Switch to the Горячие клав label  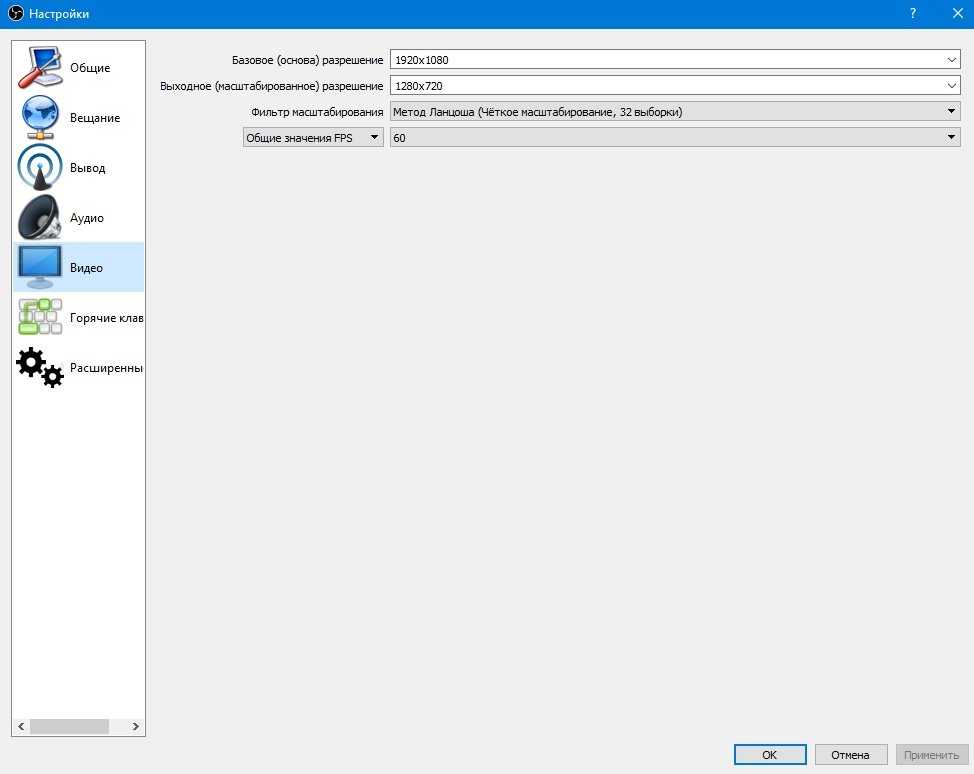pos(107,317)
